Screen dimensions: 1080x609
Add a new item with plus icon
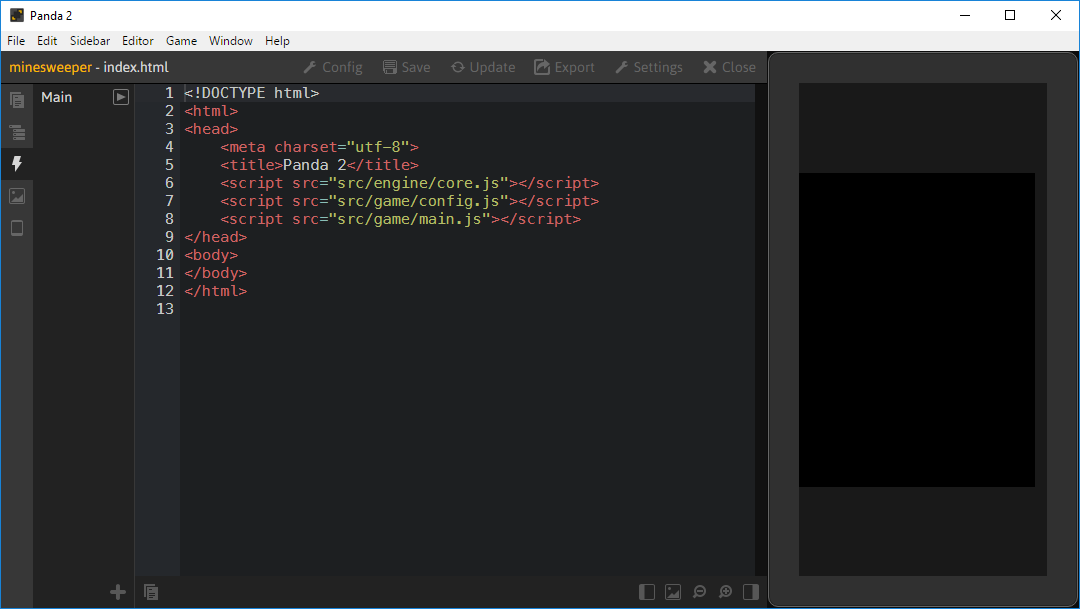pos(118,592)
